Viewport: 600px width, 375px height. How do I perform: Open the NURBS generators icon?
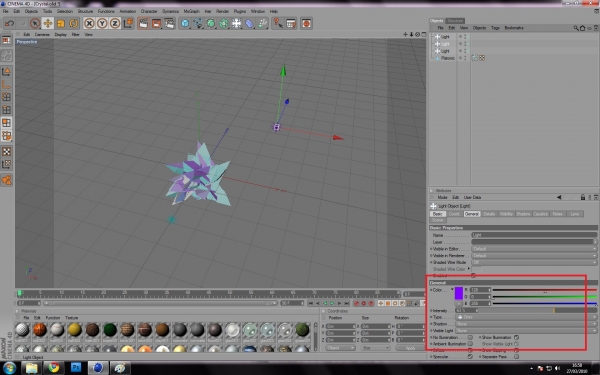click(x=211, y=23)
